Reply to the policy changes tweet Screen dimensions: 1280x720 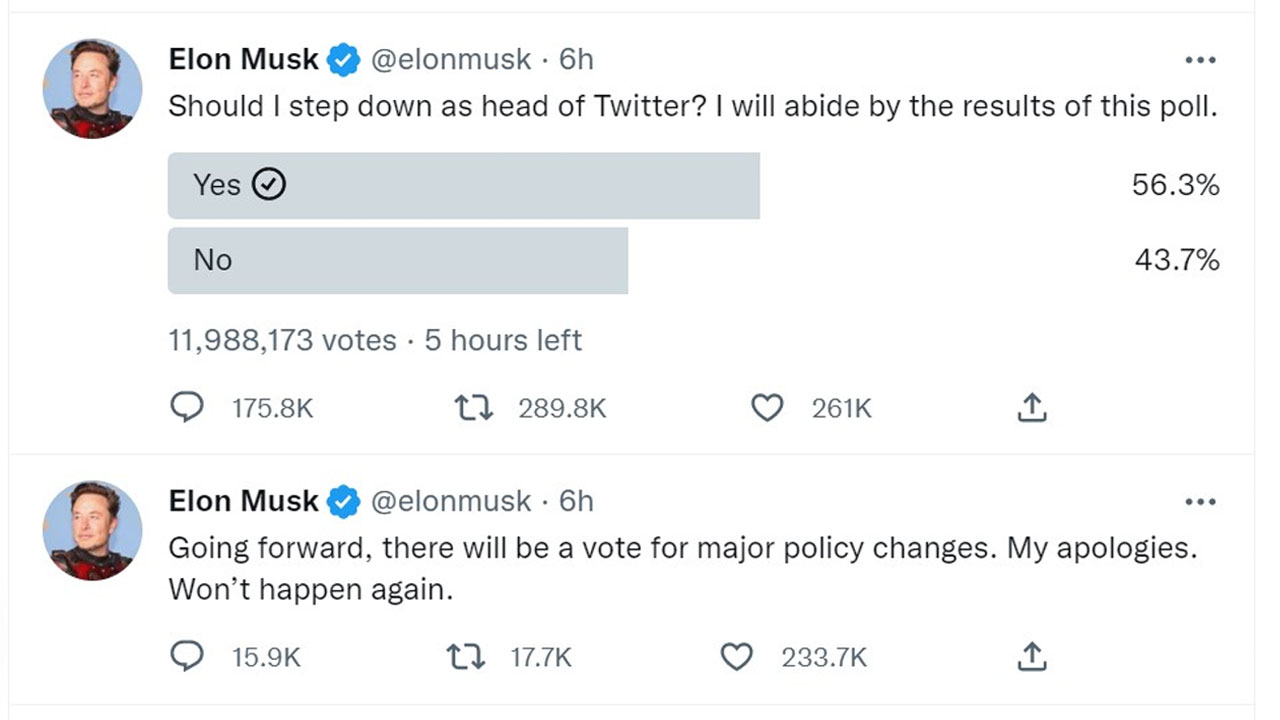click(x=187, y=657)
